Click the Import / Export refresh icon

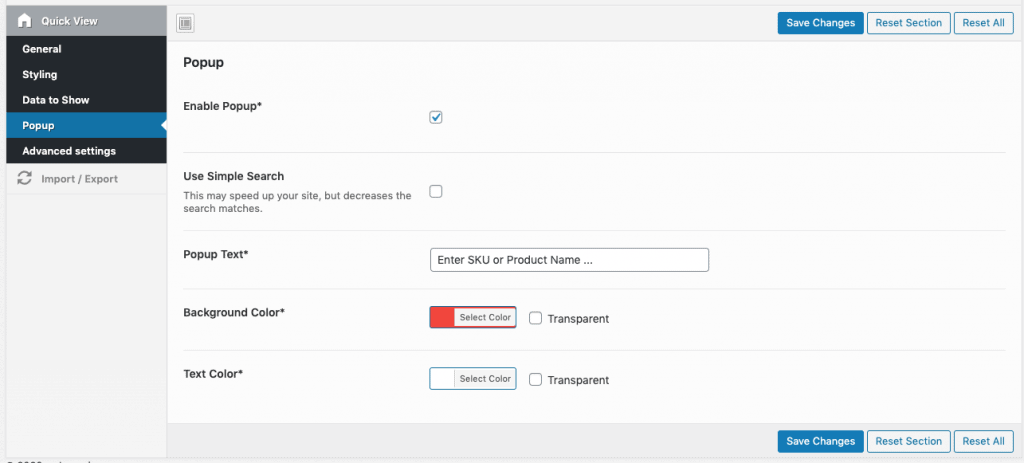tap(25, 179)
